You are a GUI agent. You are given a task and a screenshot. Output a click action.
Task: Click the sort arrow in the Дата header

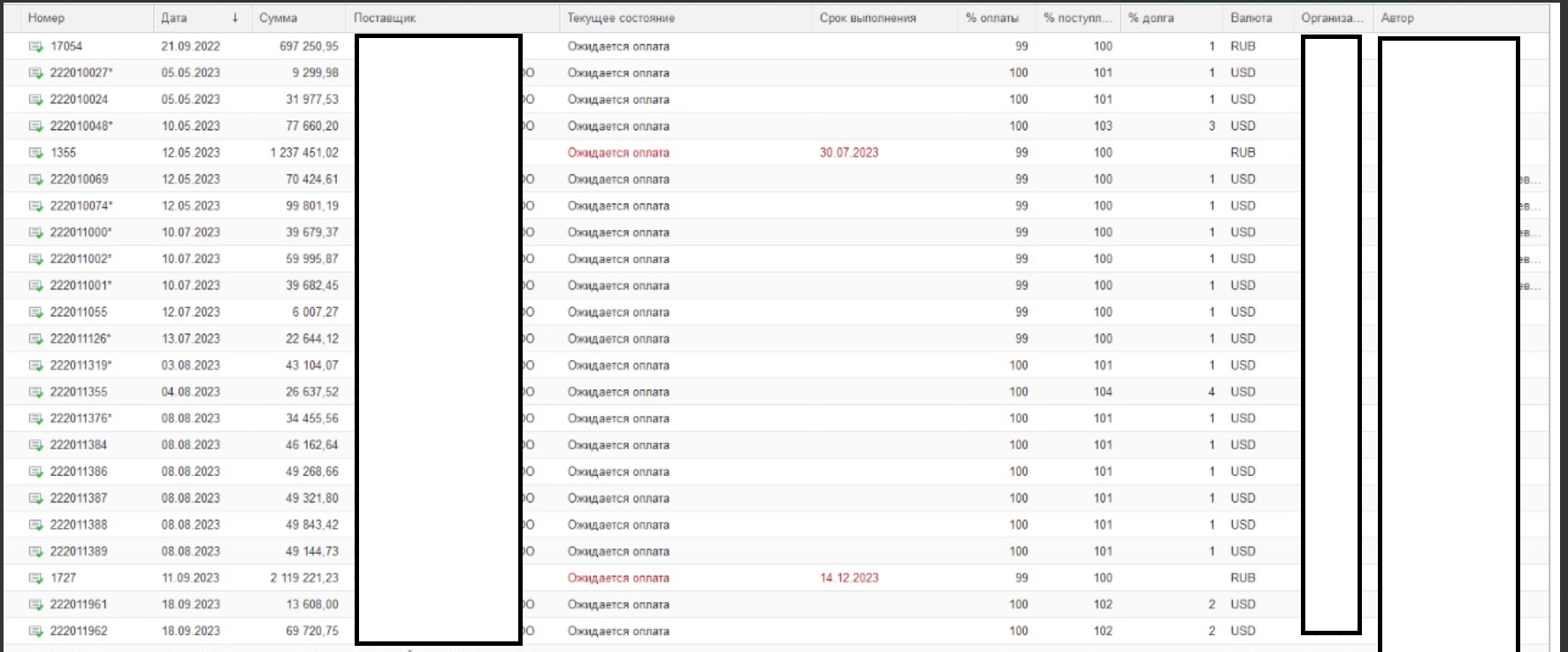(x=235, y=18)
